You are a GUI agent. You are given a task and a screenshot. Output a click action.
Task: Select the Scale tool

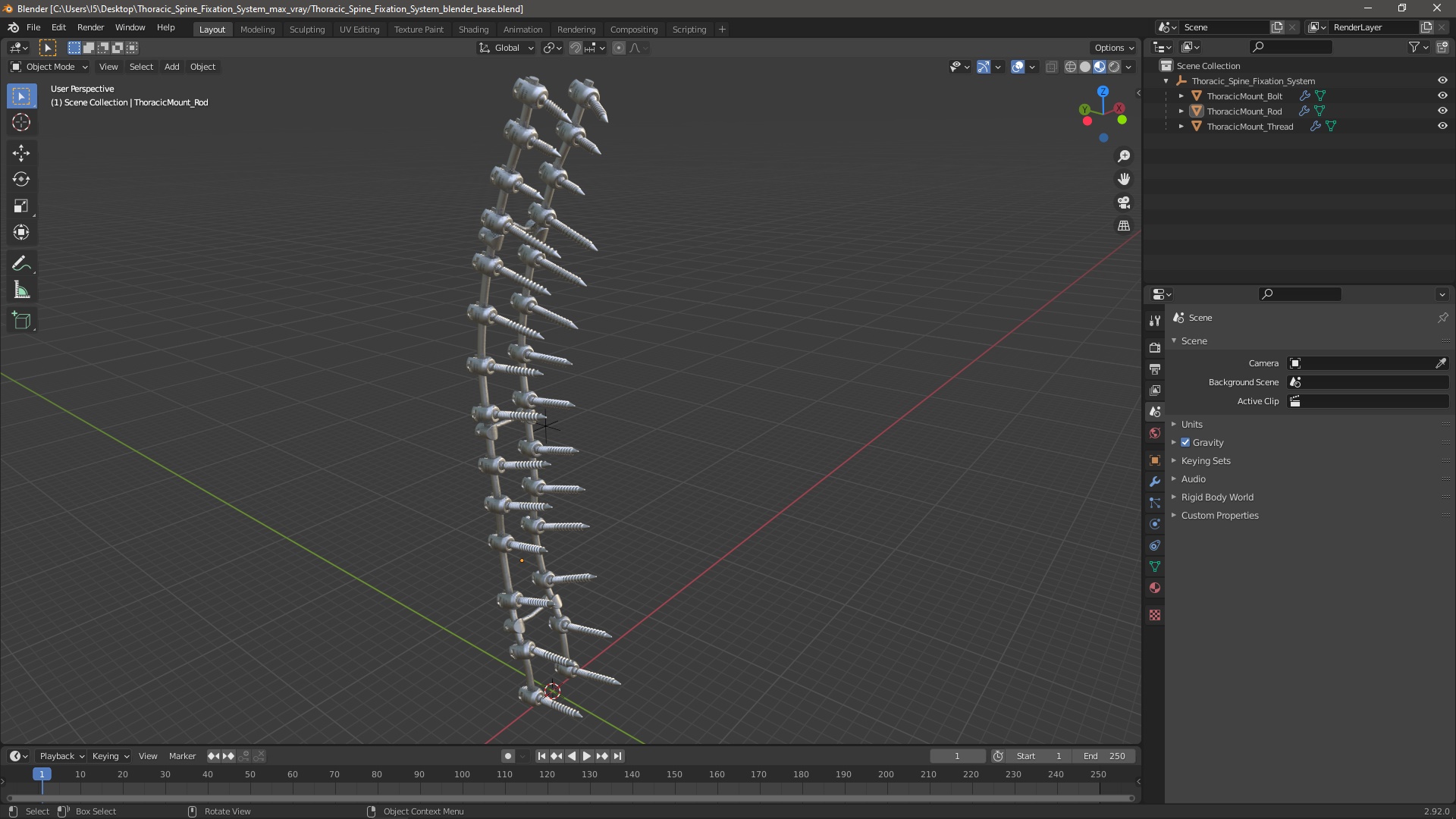point(20,206)
